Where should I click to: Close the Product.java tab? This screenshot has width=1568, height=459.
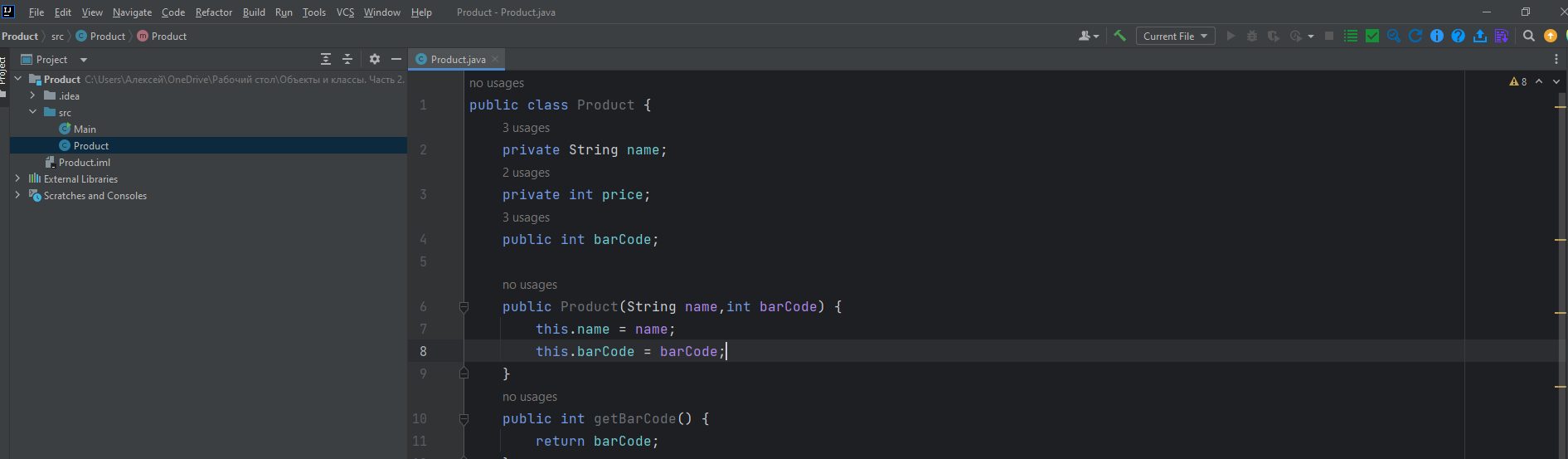tap(495, 59)
